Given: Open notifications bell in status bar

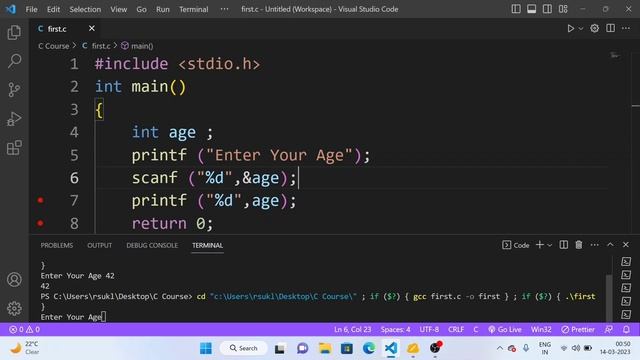Looking at the screenshot, I should tap(626, 329).
